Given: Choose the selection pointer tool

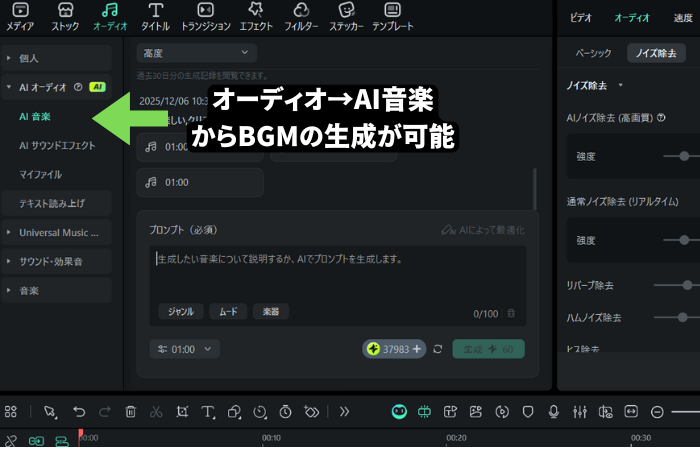Looking at the screenshot, I should [x=50, y=412].
